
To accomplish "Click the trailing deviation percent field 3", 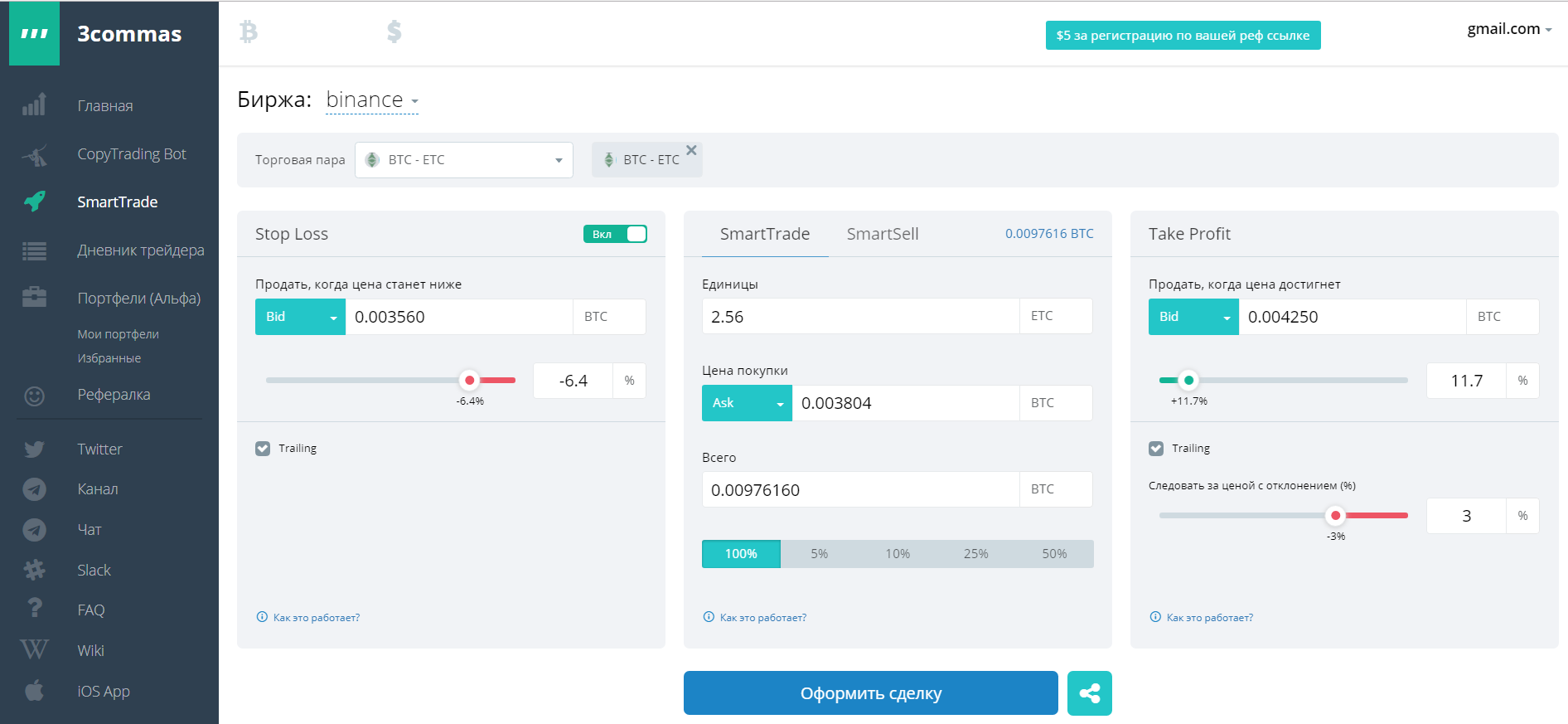I will (1466, 516).
